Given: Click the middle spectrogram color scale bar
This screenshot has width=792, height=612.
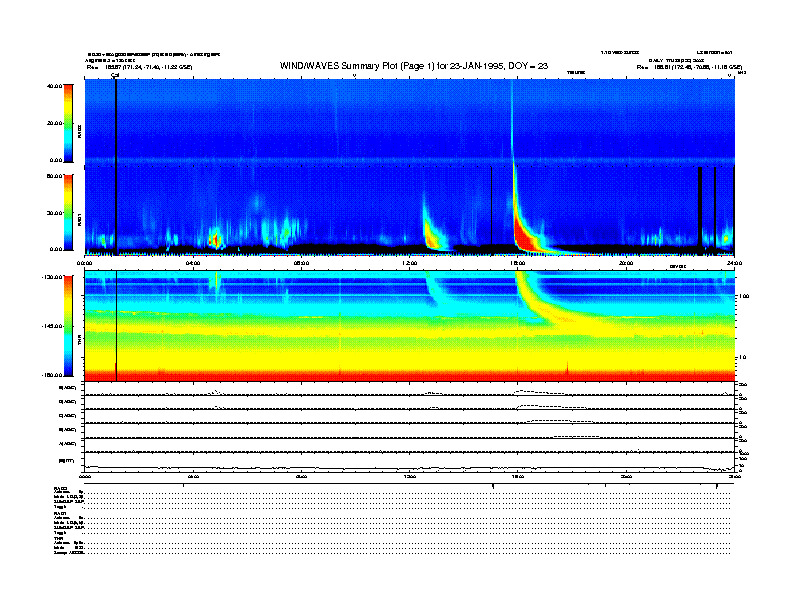Looking at the screenshot, I should (68, 212).
